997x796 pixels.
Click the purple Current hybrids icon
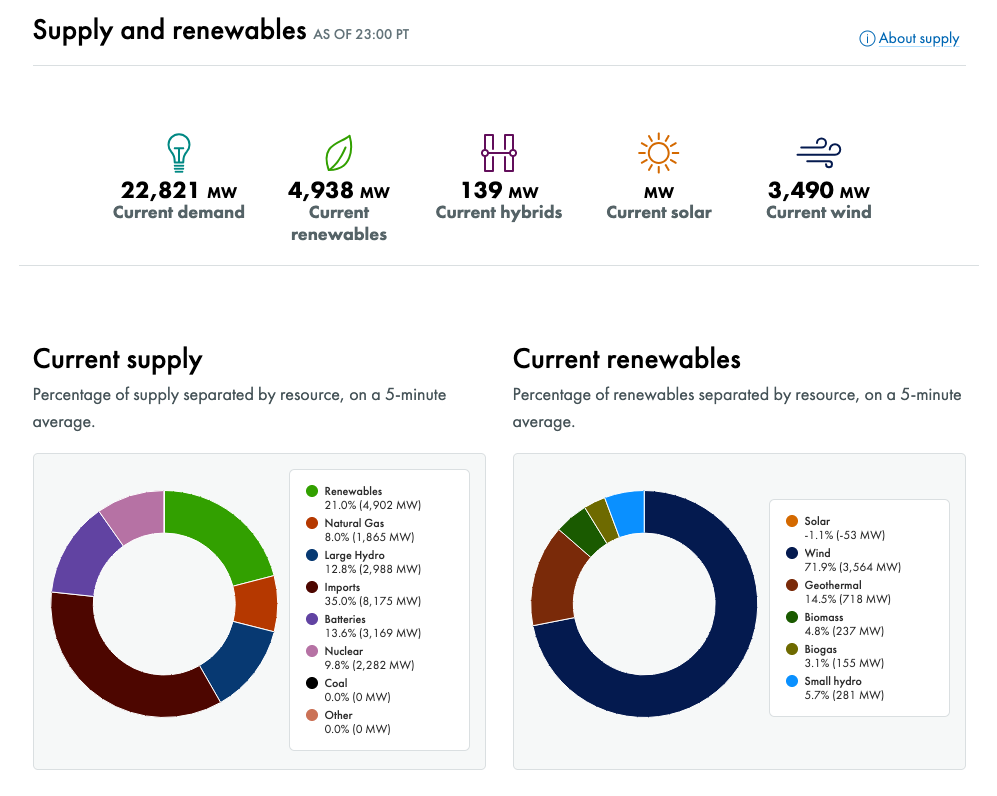pyautogui.click(x=498, y=152)
